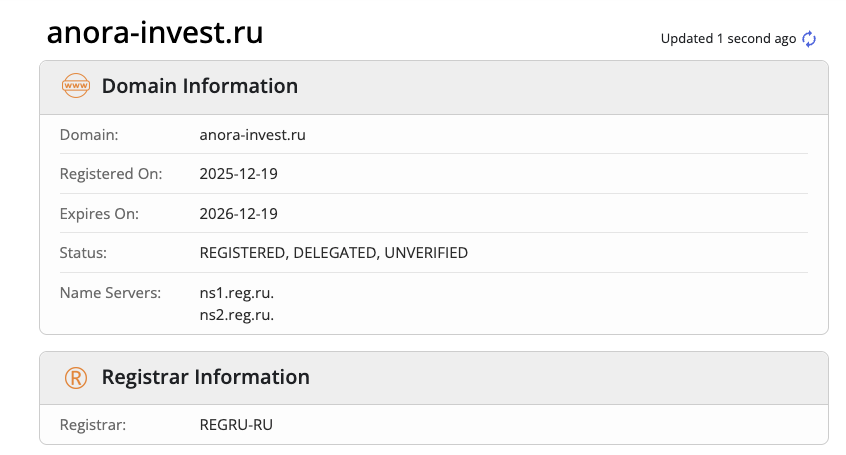Click the REGISTERED, DELEGATED, UNVERIFIED status
The image size is (846, 455).
[x=334, y=253]
